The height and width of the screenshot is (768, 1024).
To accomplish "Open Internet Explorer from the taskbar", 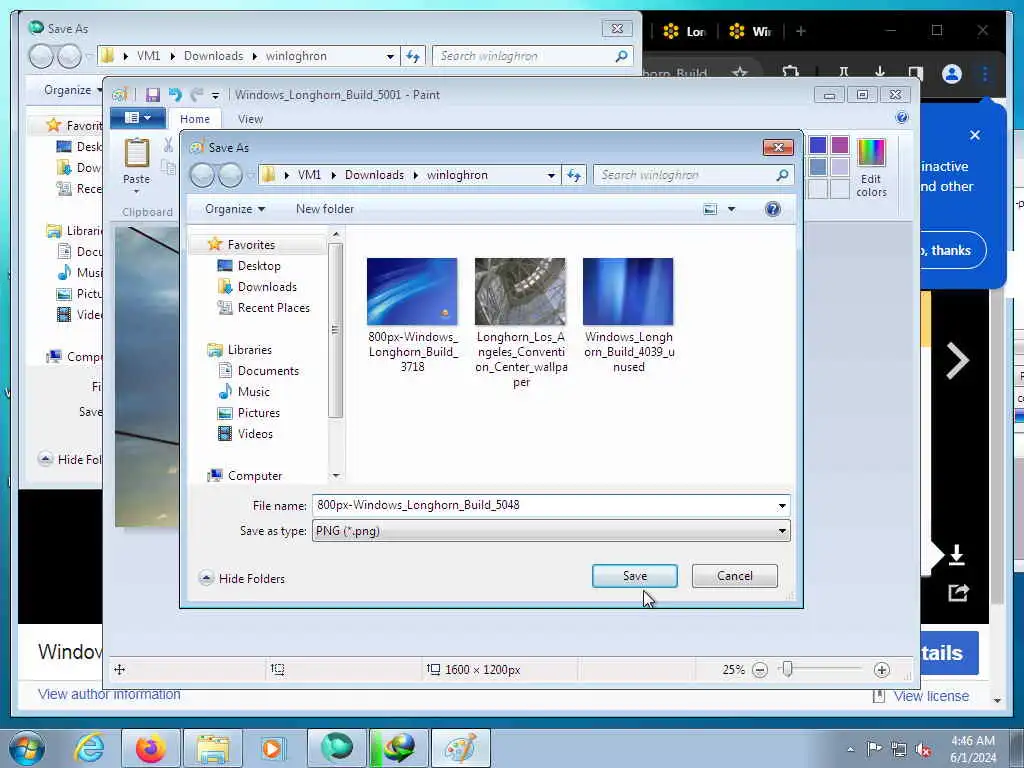I will [x=89, y=748].
